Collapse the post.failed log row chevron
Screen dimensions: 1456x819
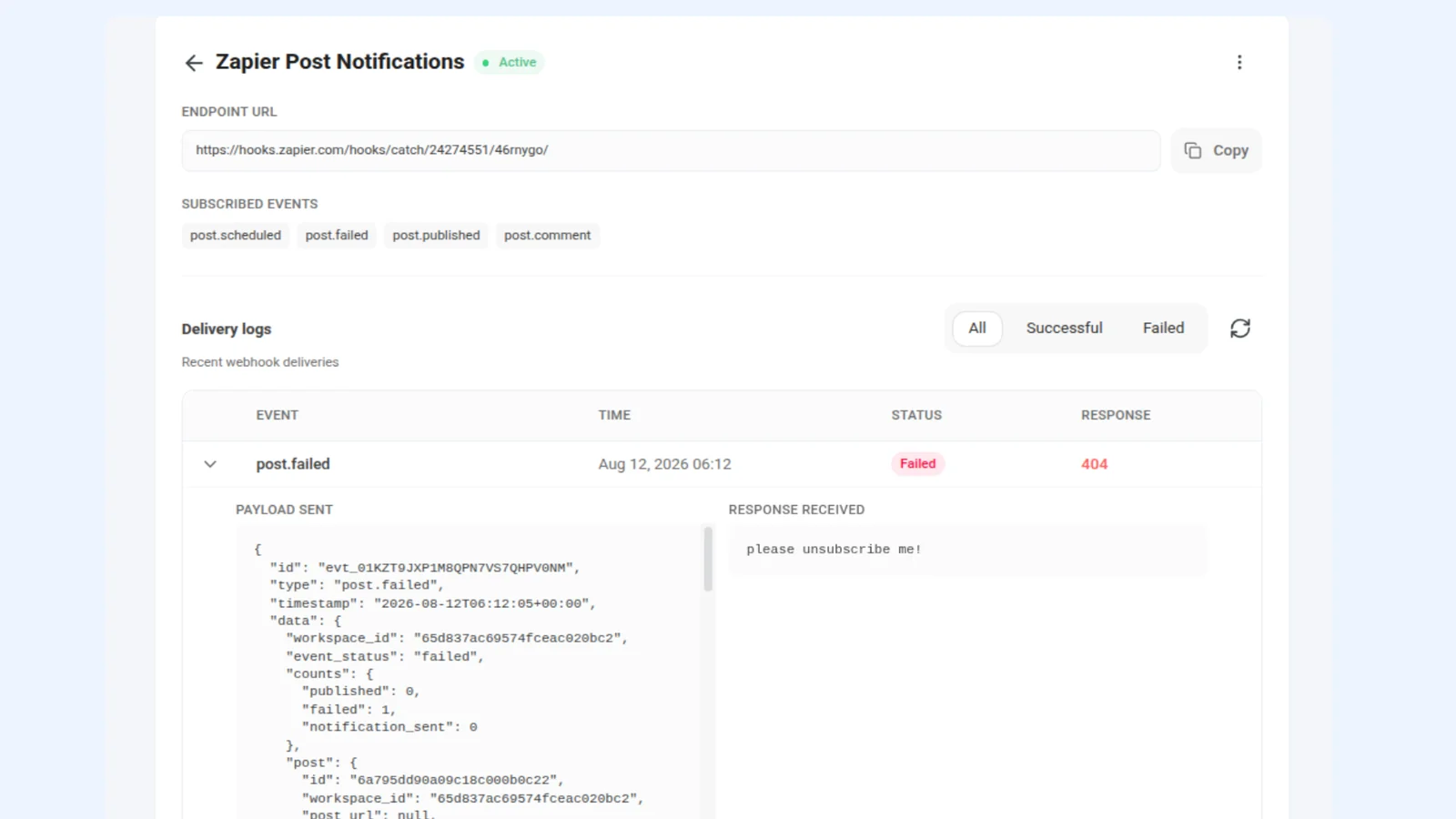pyautogui.click(x=210, y=464)
